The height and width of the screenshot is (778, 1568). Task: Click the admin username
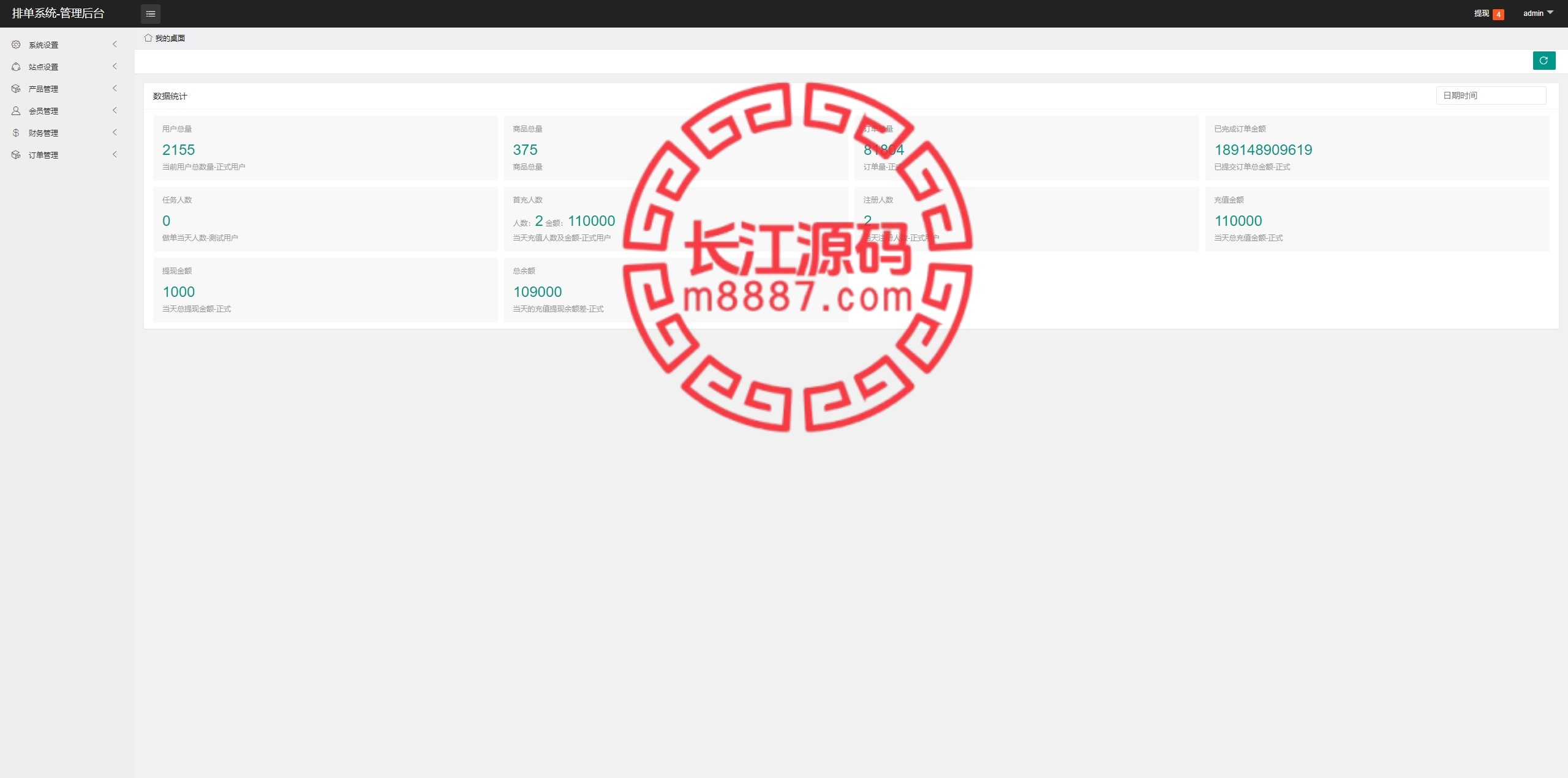[1533, 13]
